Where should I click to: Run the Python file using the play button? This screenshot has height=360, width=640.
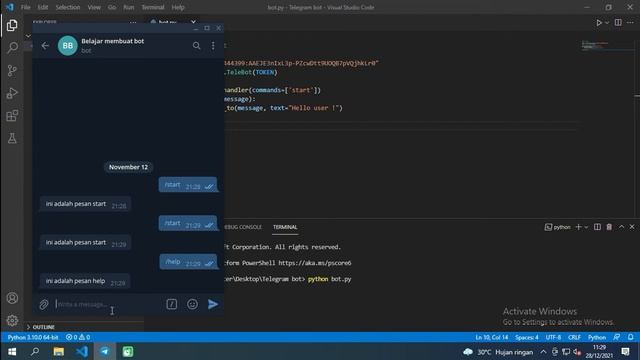pos(598,23)
